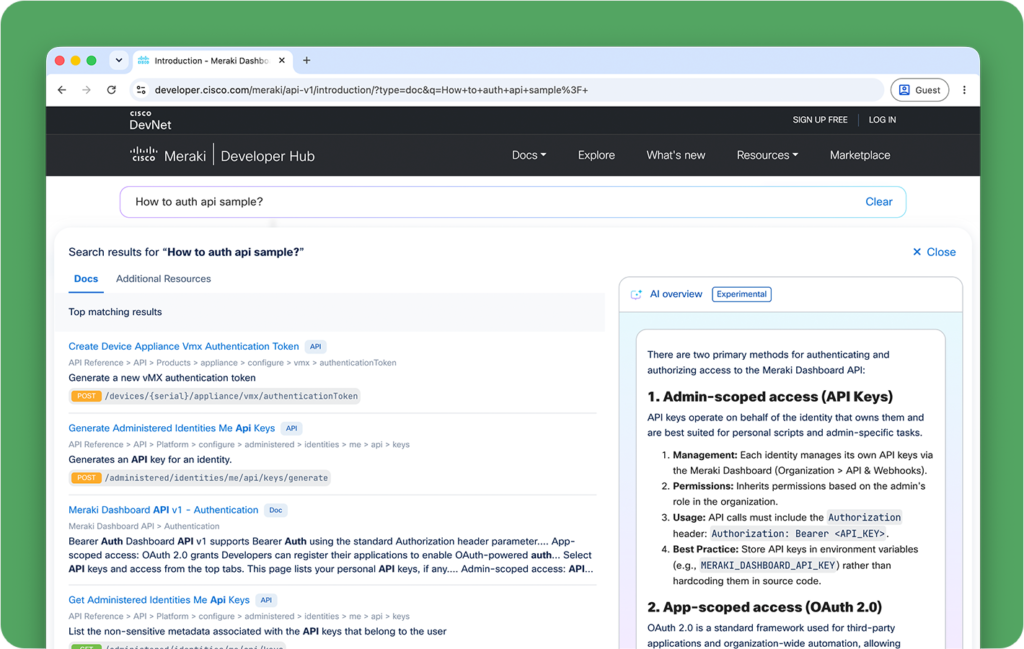Click the 'Authorization: Bearer <API_KEY>' code snippet
Screen dimensions: 1024x649
pyautogui.click(x=797, y=533)
